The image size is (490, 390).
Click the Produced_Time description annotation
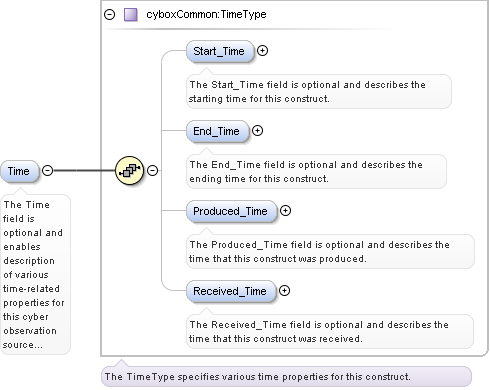click(x=330, y=251)
